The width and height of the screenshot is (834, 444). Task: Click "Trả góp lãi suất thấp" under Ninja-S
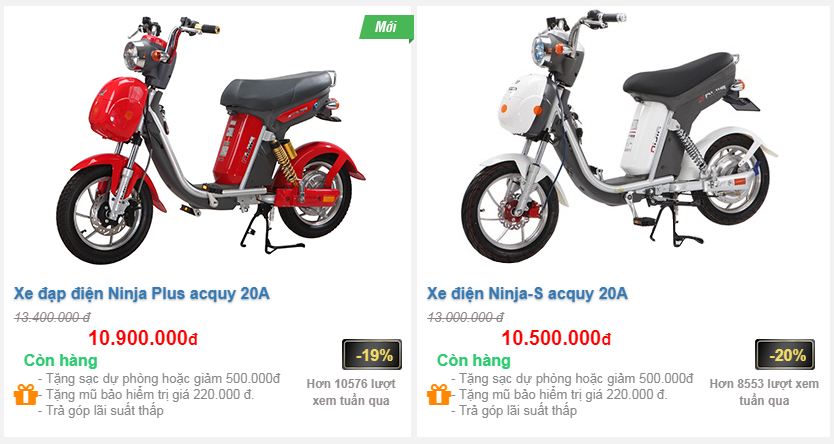514,411
